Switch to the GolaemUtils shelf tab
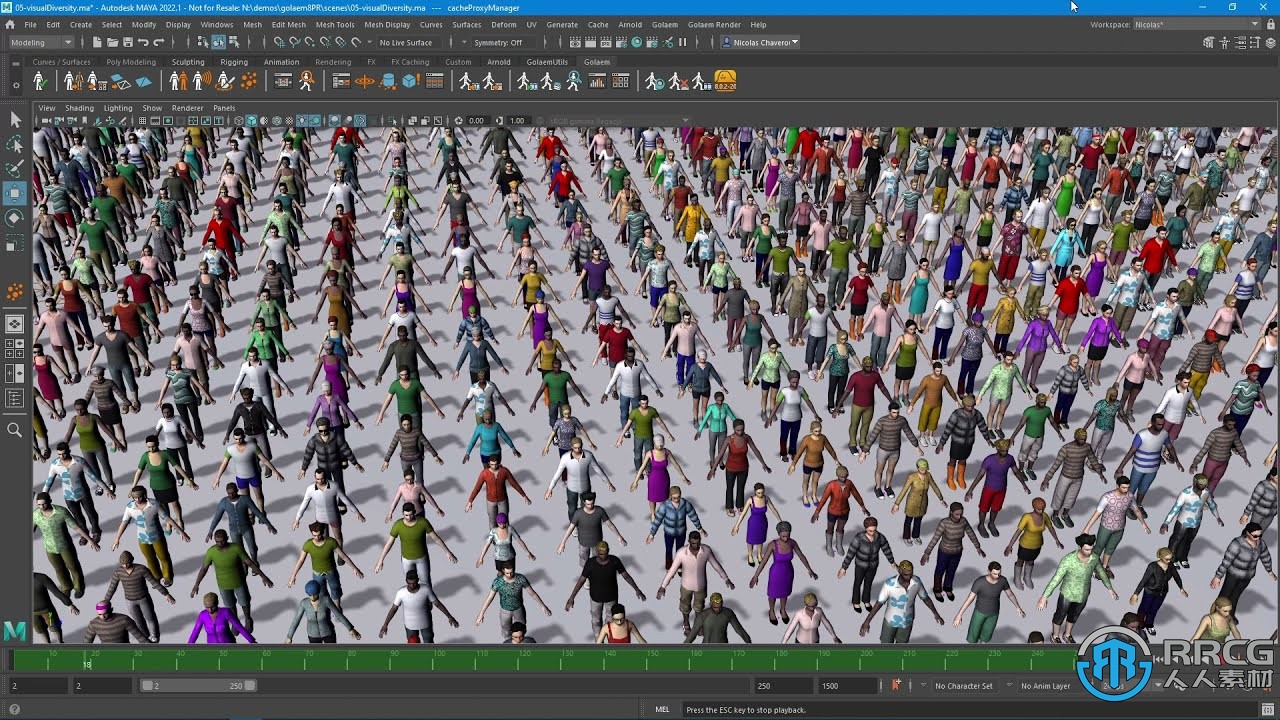The width and height of the screenshot is (1280, 720). (547, 62)
